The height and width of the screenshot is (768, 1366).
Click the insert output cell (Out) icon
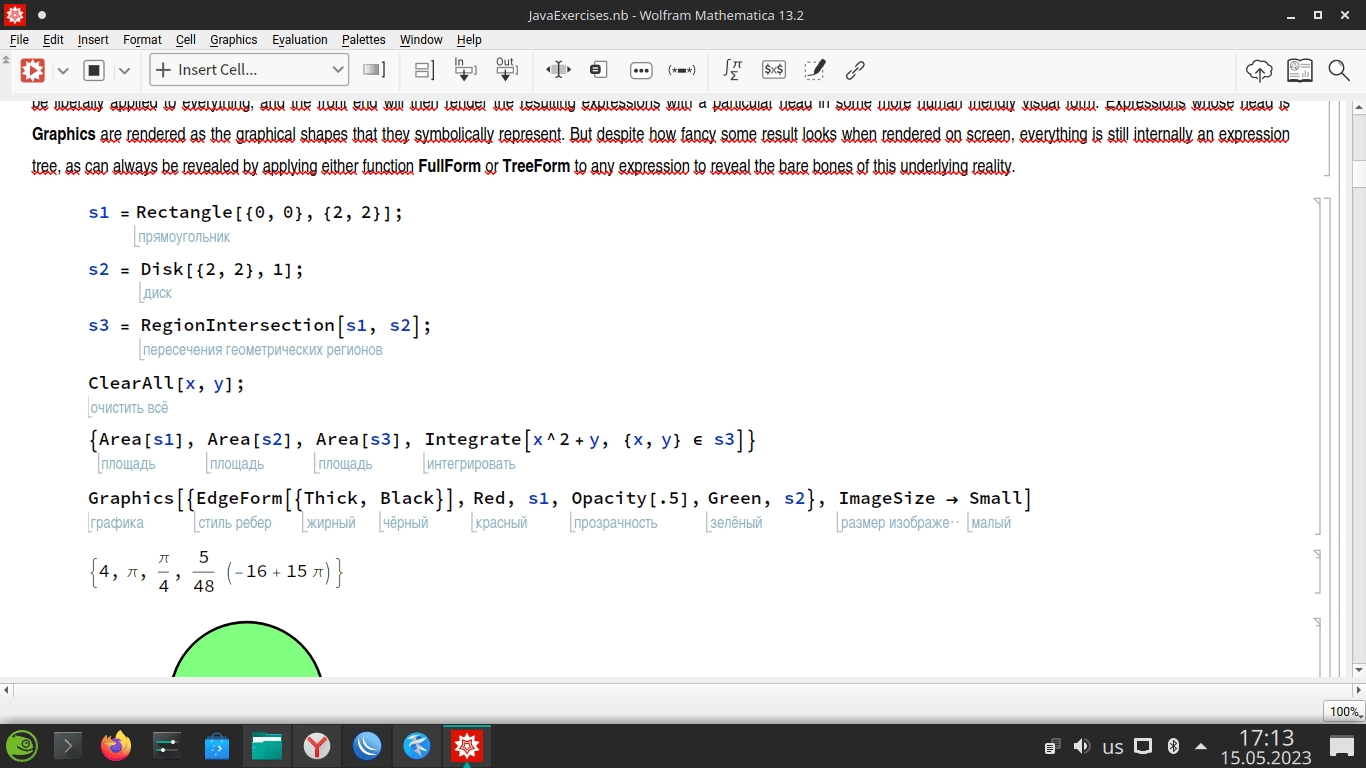506,69
